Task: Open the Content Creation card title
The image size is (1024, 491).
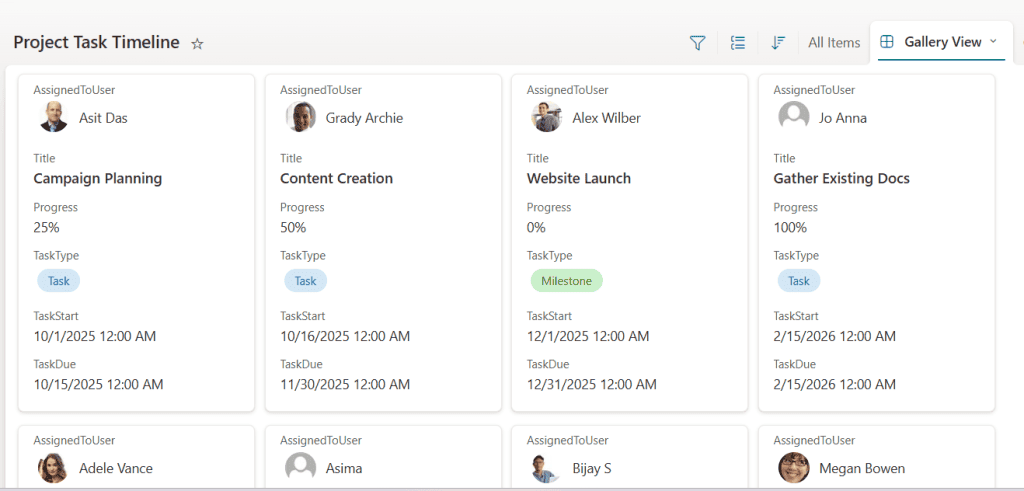Action: click(336, 178)
